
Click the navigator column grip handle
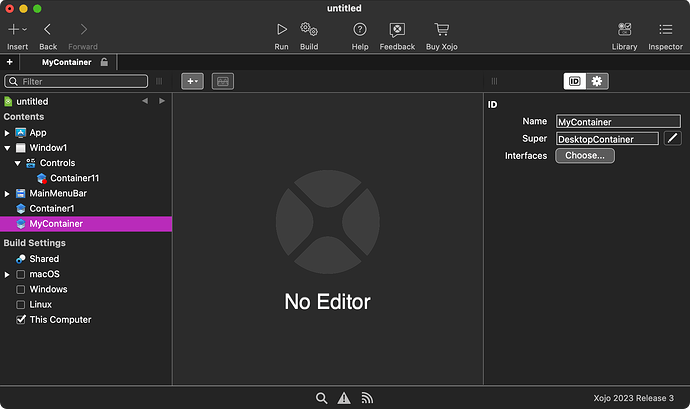pos(159,81)
